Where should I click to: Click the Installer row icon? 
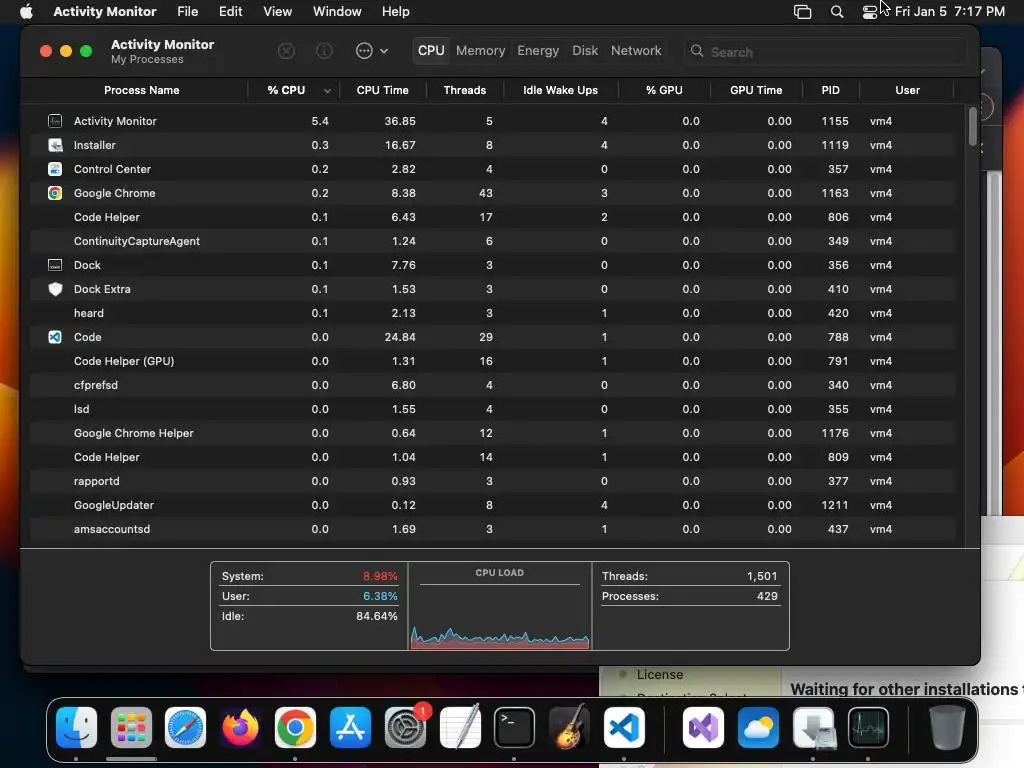coord(55,145)
